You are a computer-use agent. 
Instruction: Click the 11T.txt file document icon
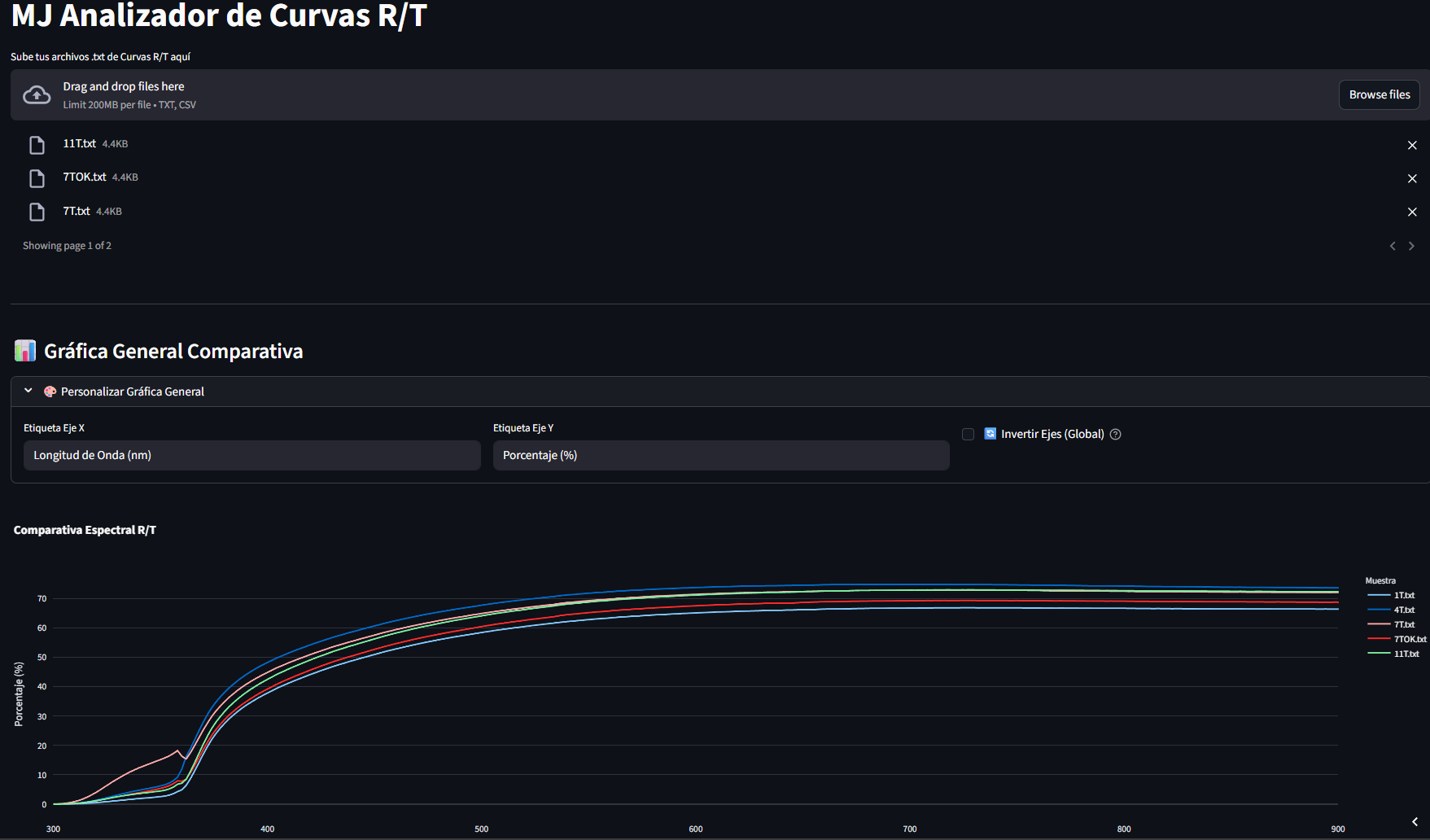point(37,145)
